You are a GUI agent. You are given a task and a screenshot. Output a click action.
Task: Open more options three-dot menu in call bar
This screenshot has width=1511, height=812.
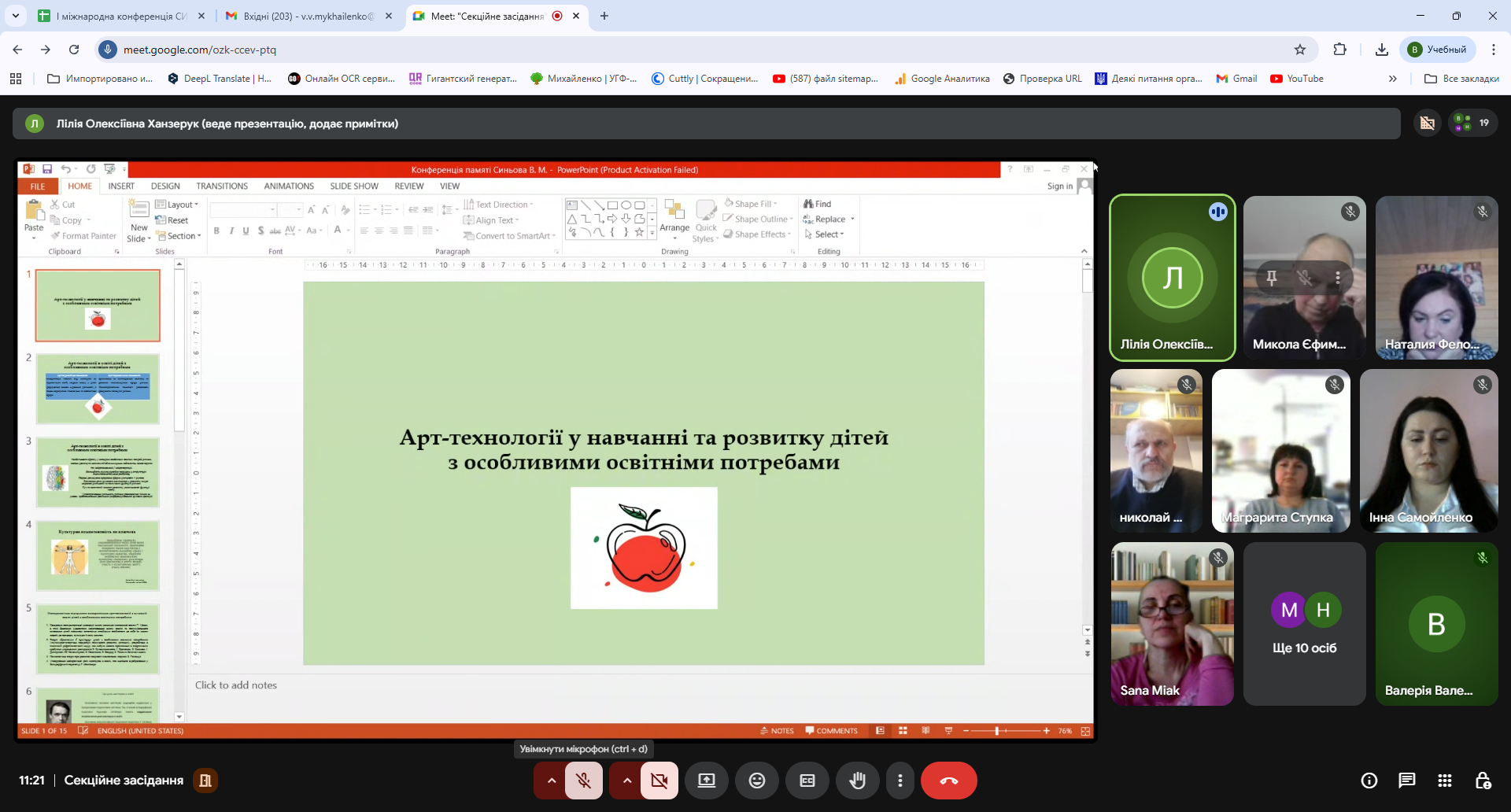click(900, 781)
